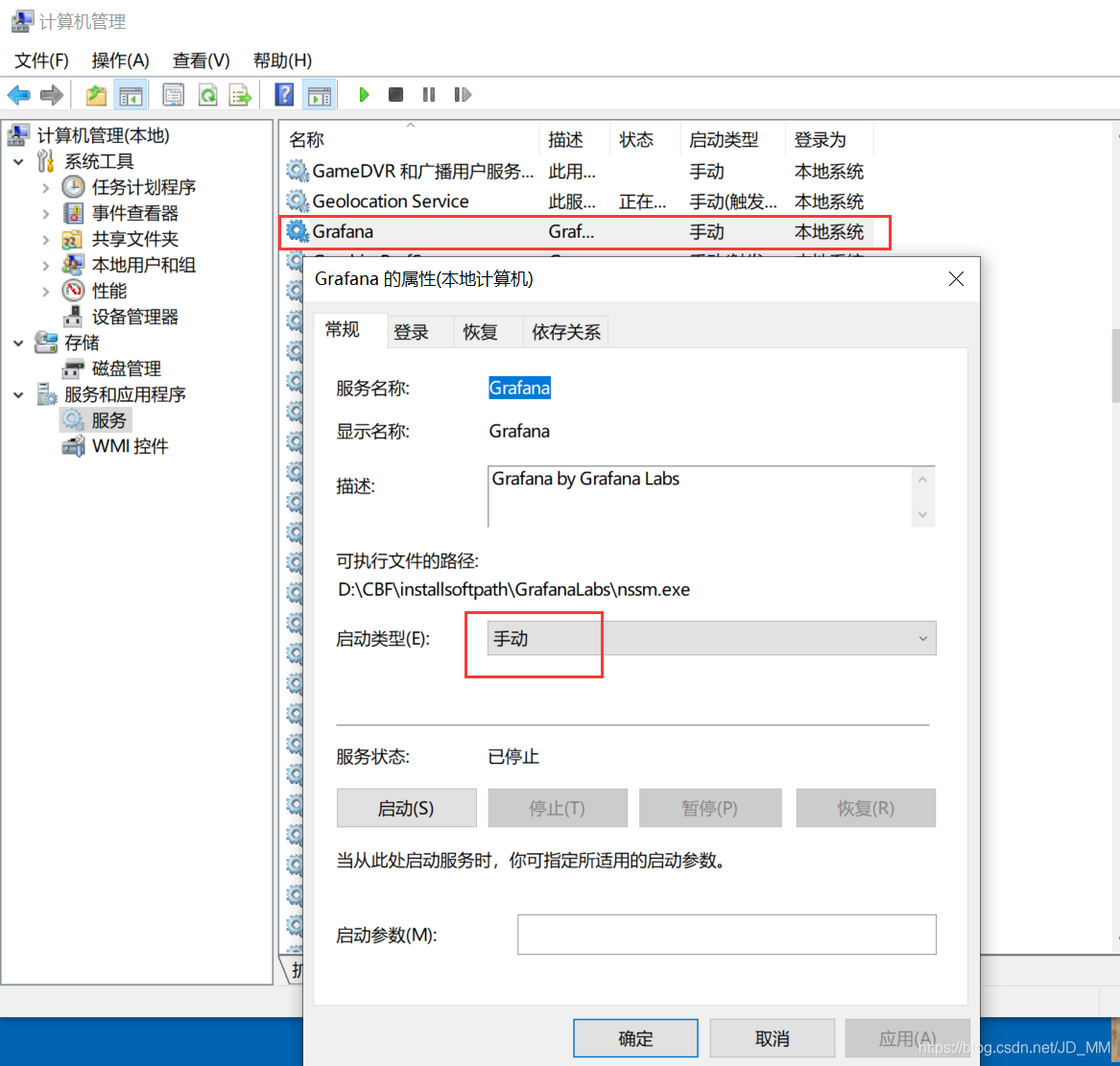Click the Geolocation Service gear icon
Image resolution: width=1120 pixels, height=1066 pixels.
click(298, 201)
